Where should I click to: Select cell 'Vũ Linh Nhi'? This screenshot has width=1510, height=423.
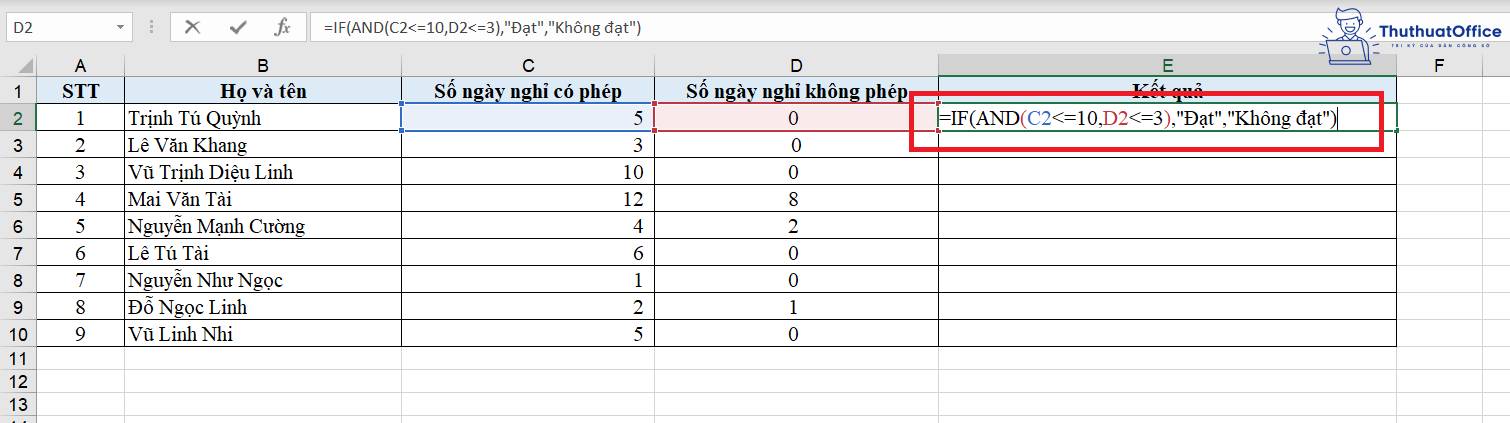tap(263, 334)
